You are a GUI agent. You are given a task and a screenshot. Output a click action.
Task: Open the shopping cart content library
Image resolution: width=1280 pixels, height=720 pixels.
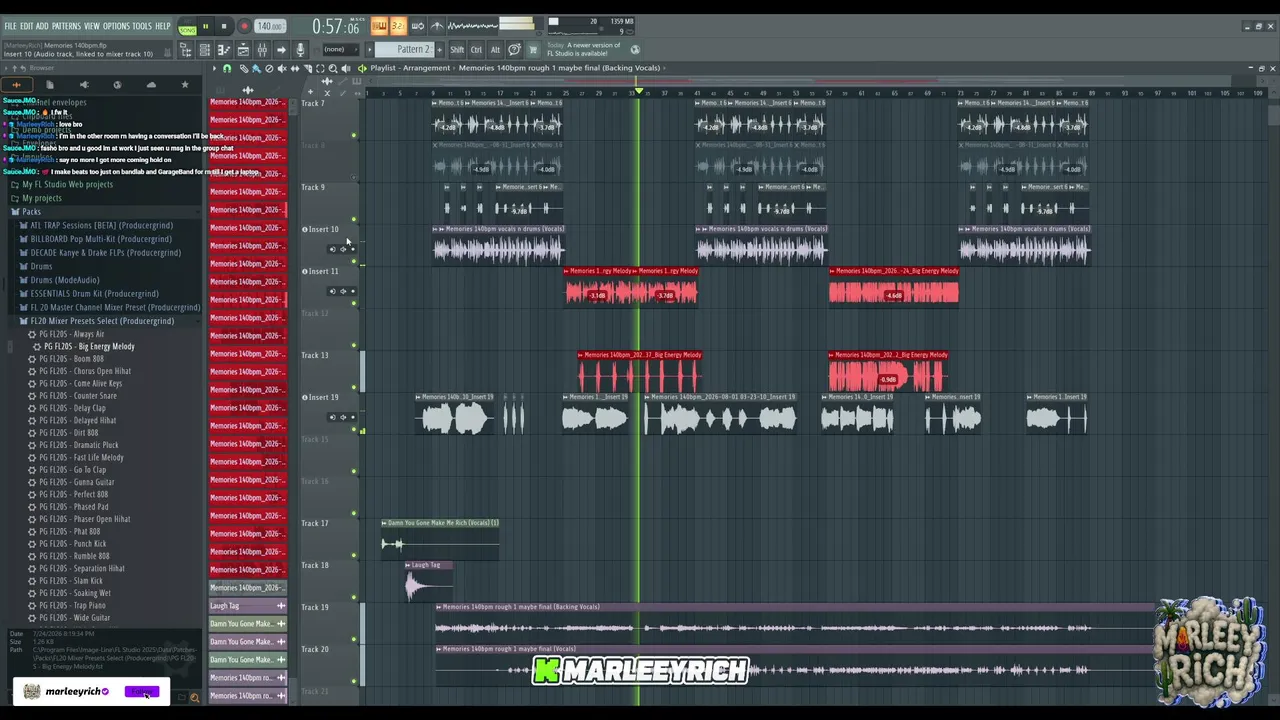point(533,49)
